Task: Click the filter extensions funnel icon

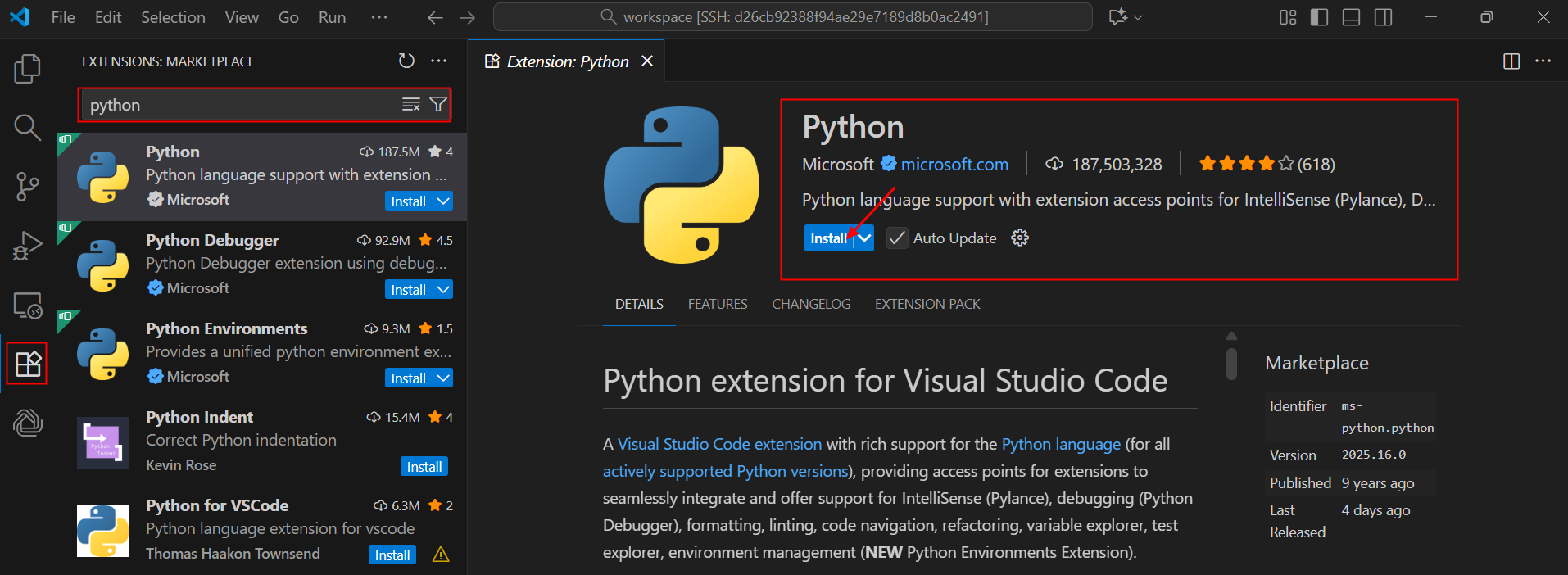Action: point(438,105)
